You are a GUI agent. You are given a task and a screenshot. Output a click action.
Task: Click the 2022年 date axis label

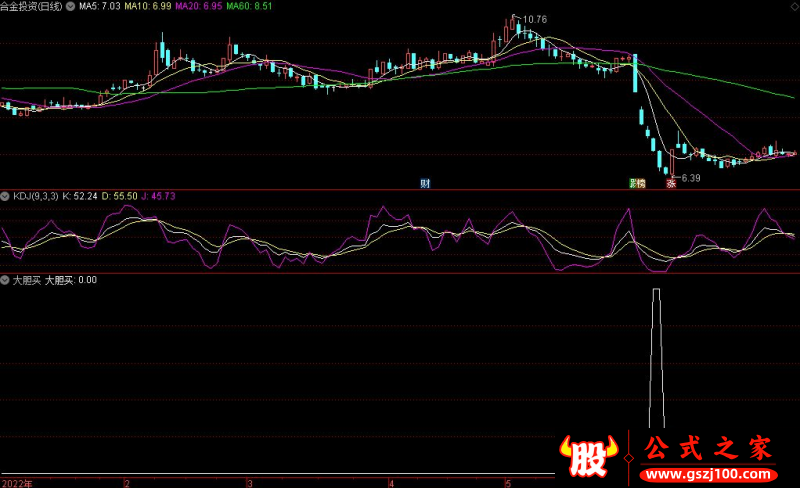(16, 482)
